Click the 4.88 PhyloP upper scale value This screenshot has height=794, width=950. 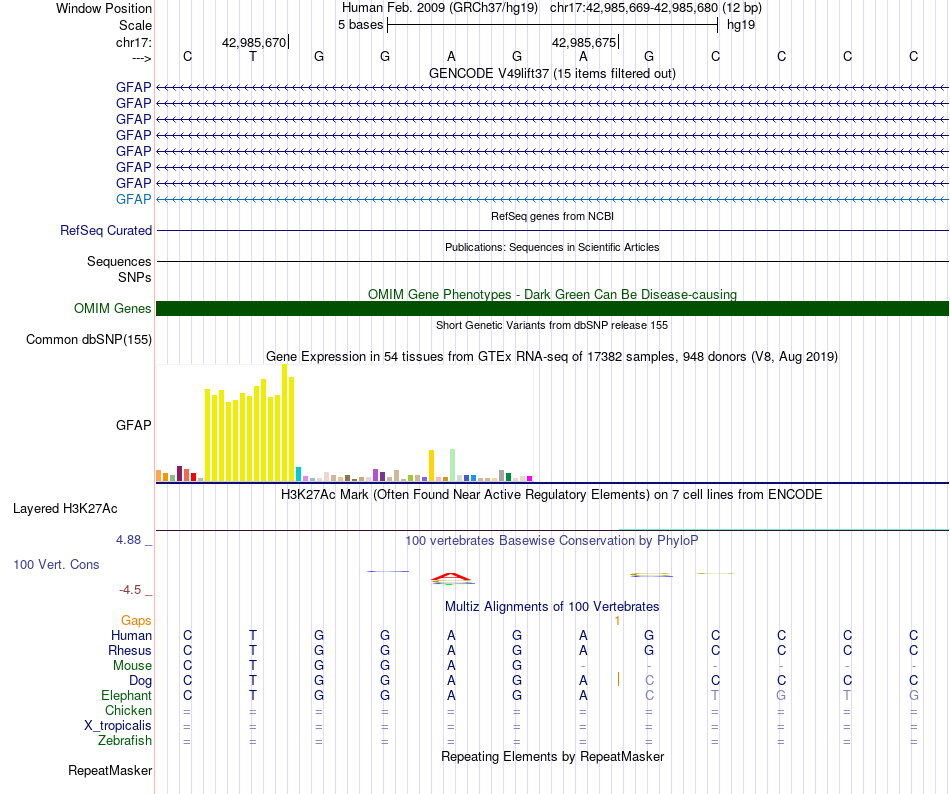point(128,540)
